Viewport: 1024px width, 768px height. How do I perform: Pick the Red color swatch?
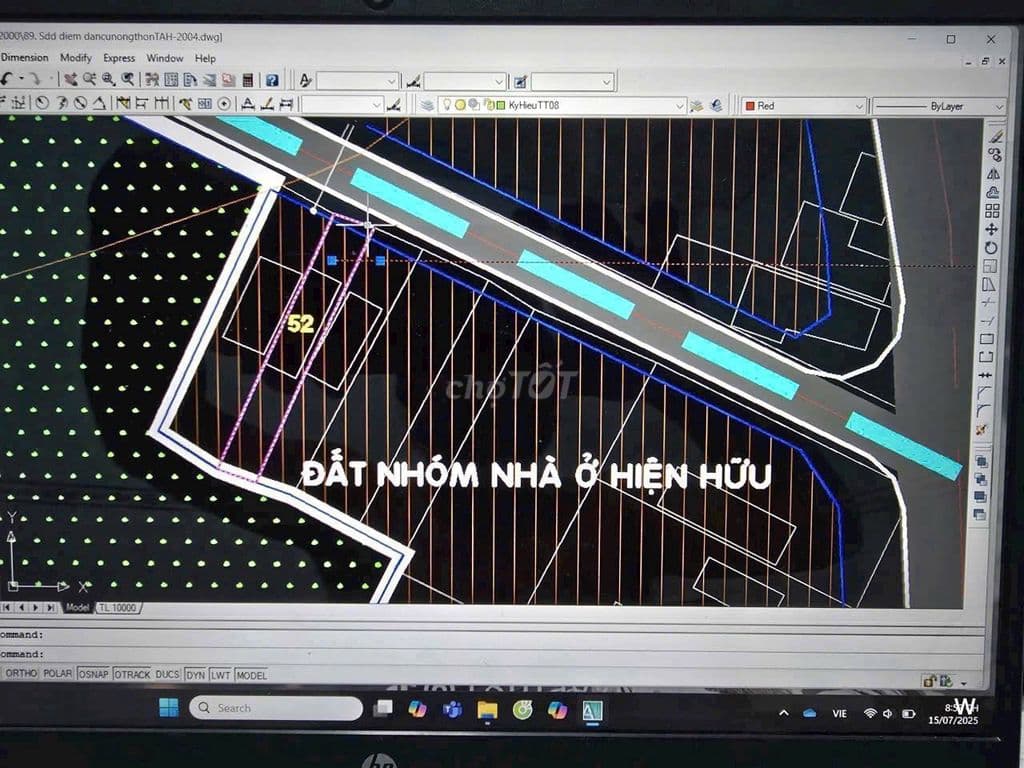748,104
